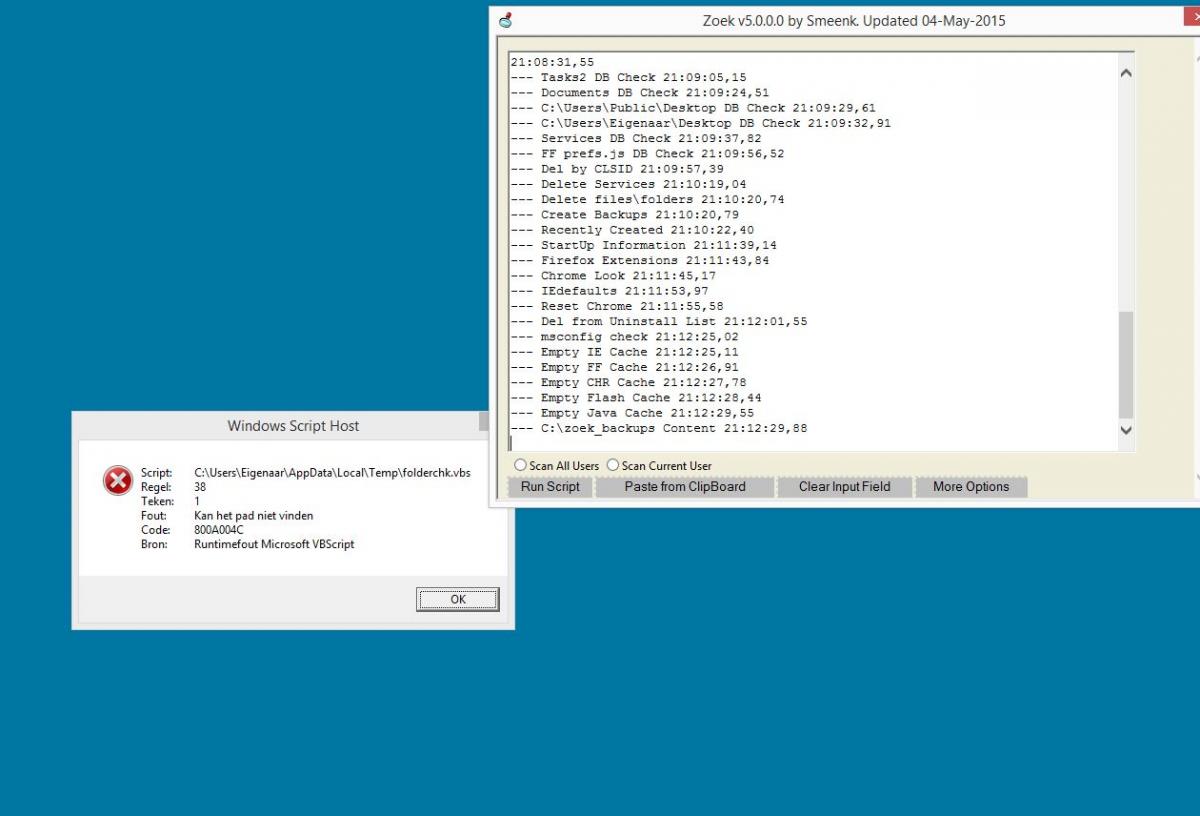Click the 'Del from Uninstall List' log line

click(x=659, y=322)
